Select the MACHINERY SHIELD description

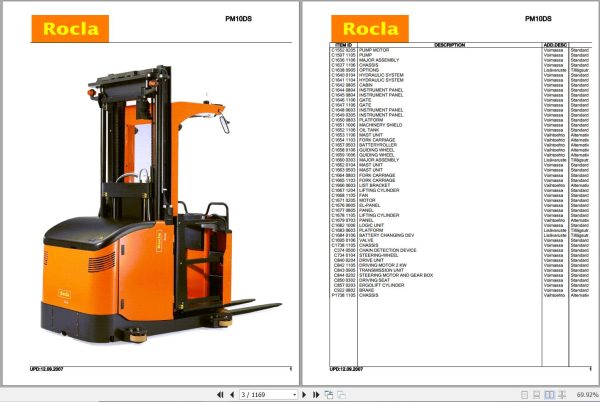(381, 125)
